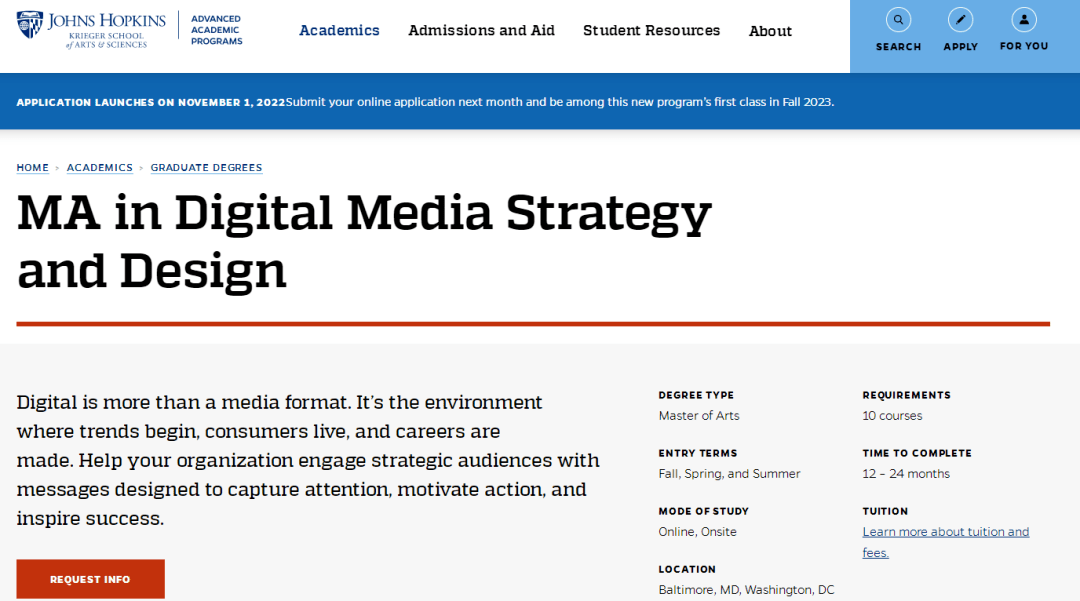Click the APPLY text label
1080x601 pixels.
click(x=960, y=47)
